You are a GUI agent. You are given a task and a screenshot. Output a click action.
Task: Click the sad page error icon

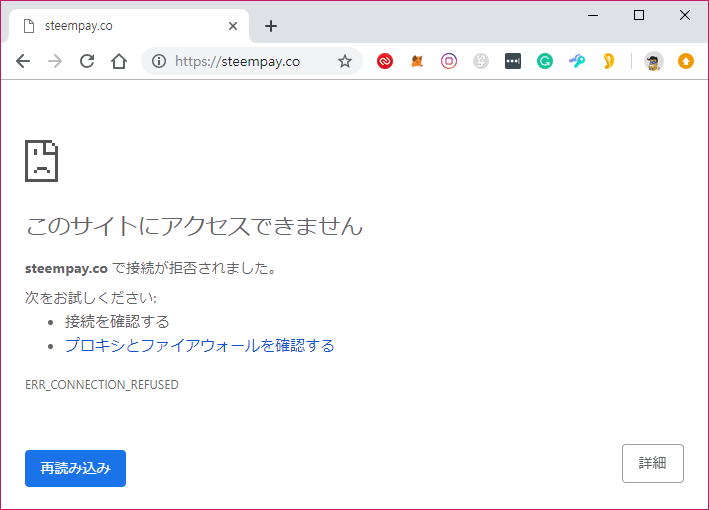coord(41,161)
